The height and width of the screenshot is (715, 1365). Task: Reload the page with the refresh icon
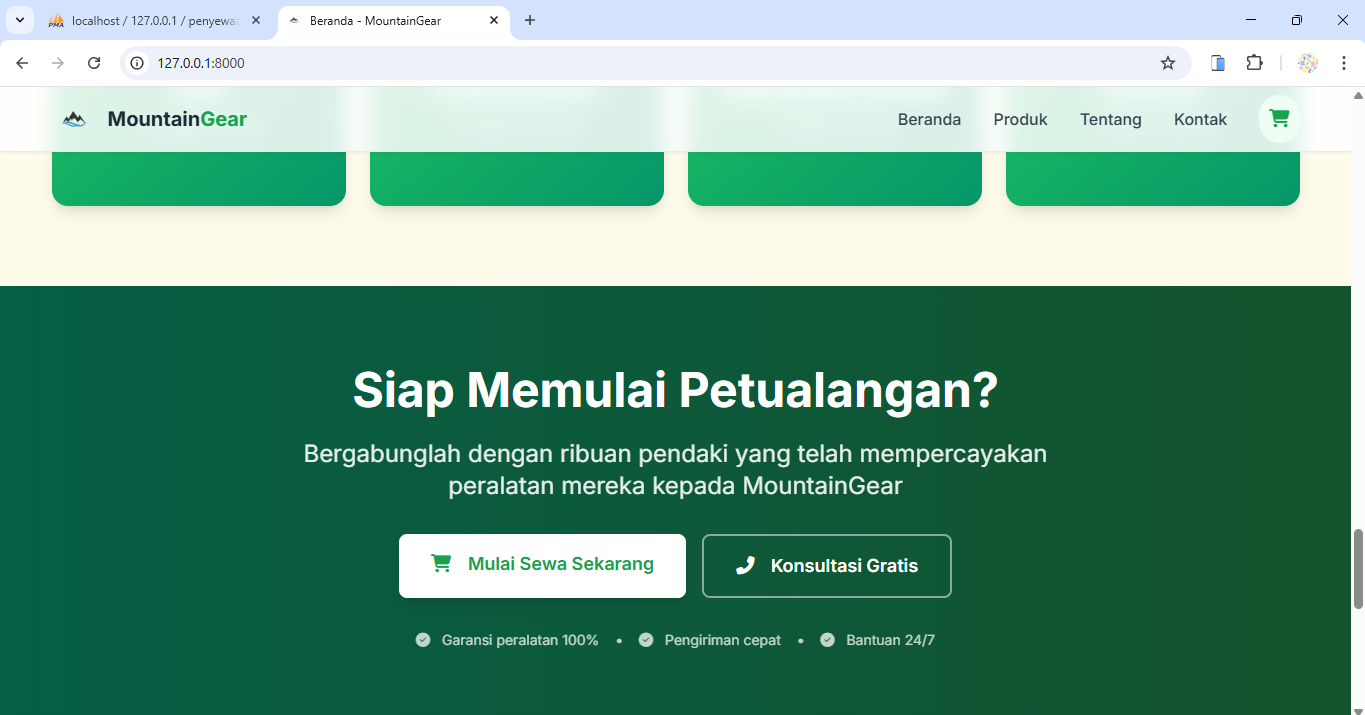tap(94, 63)
